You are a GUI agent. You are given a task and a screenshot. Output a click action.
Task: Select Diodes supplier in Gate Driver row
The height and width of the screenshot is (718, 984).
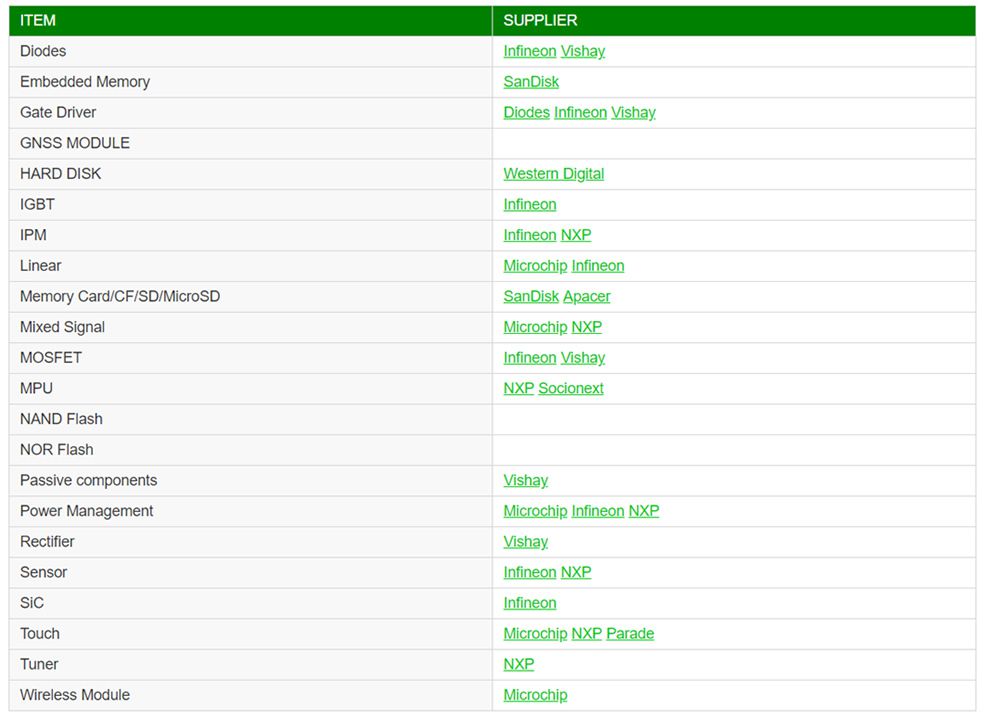[526, 113]
